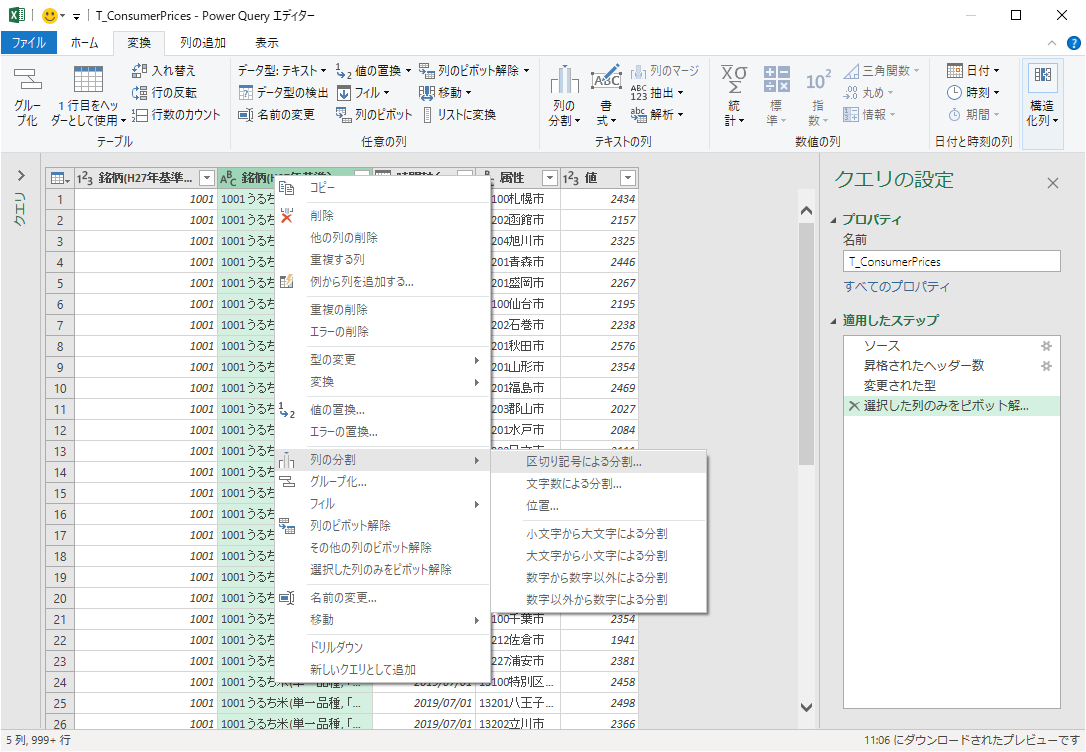
Task: Click the グループ化 ribbon icon
Action: (27, 82)
